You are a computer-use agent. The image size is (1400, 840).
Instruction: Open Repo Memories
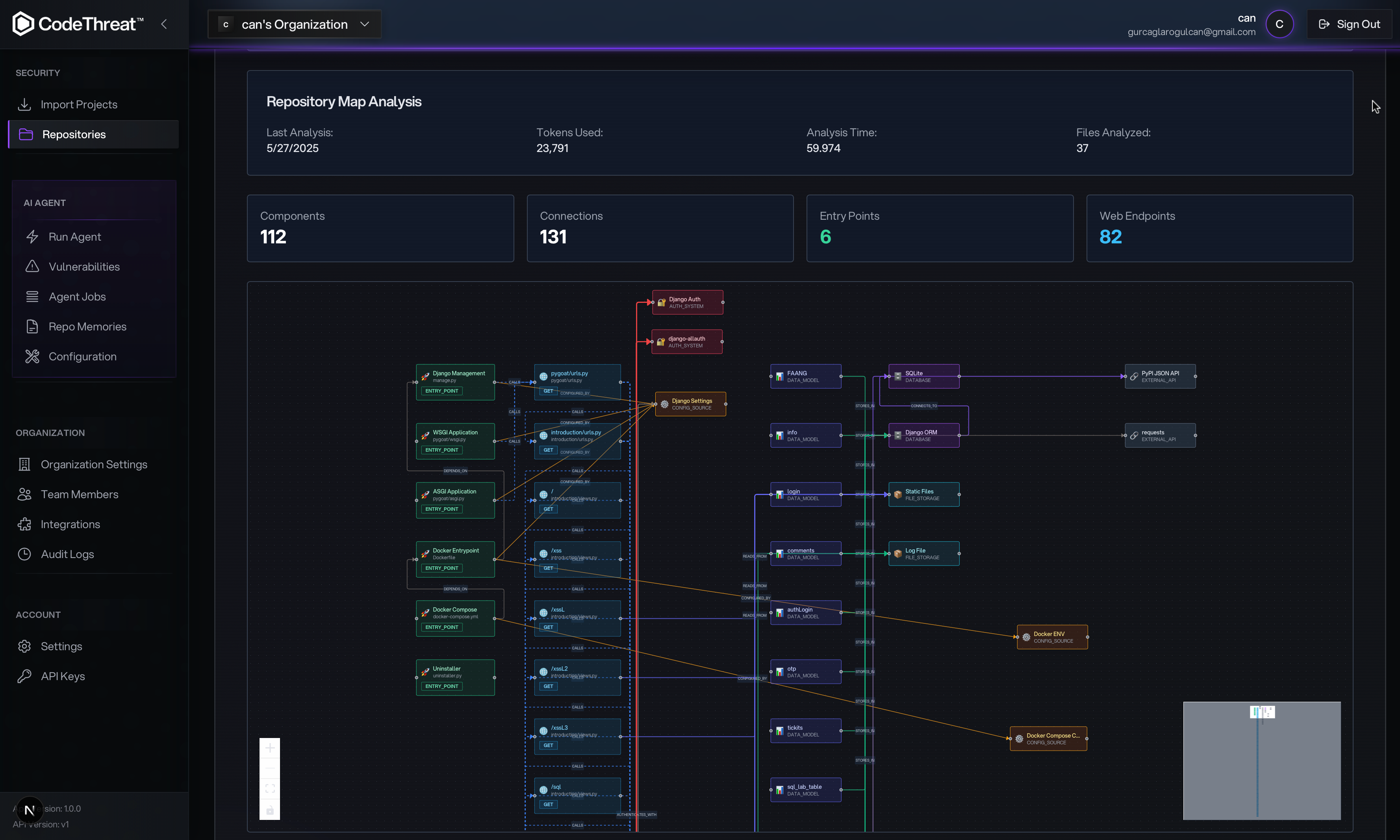pyautogui.click(x=95, y=326)
